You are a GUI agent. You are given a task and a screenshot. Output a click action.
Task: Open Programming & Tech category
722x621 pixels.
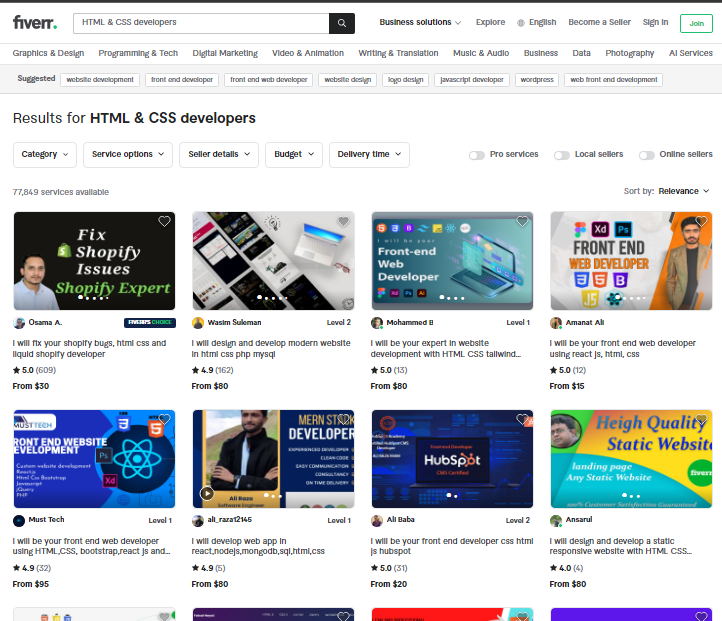pyautogui.click(x=138, y=53)
